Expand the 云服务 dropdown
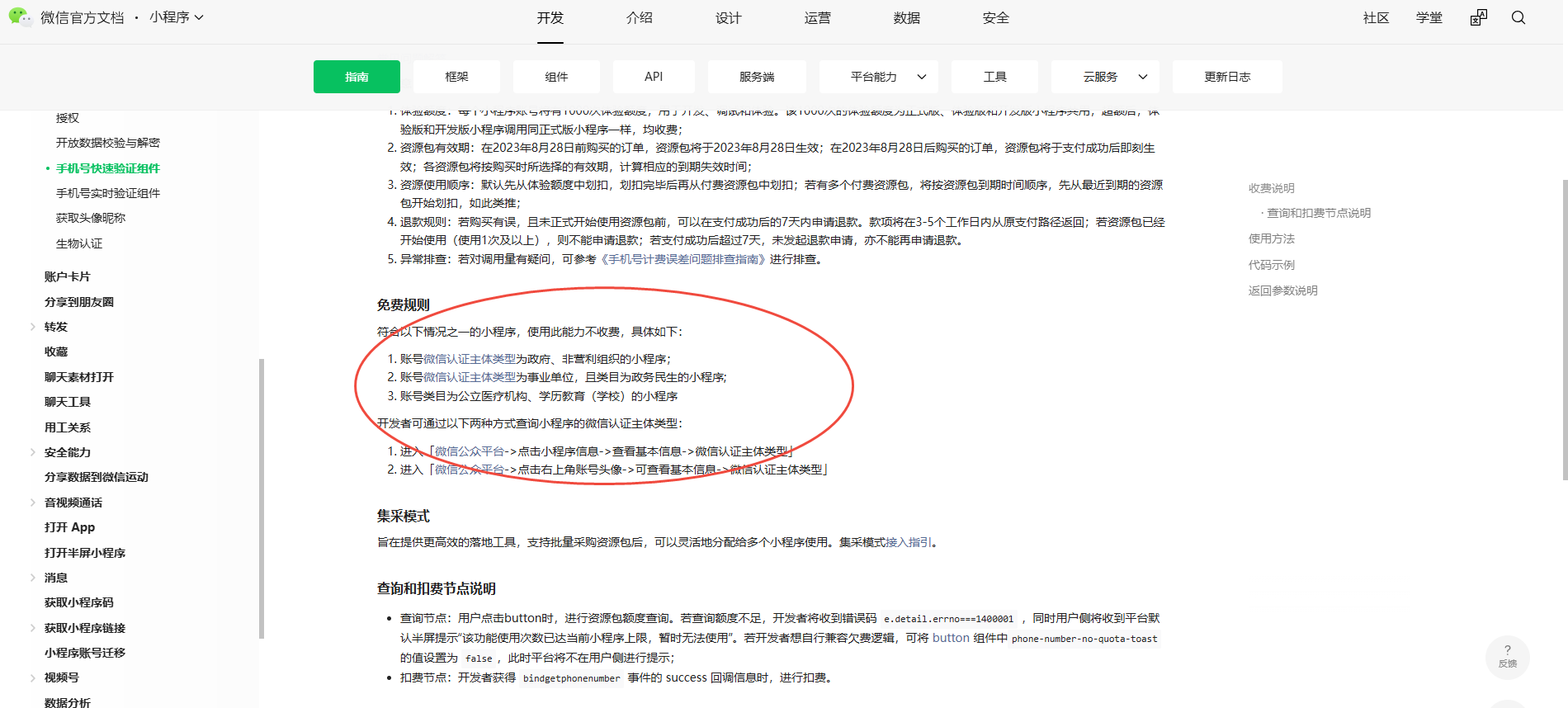This screenshot has height=708, width=1568. pos(1105,77)
